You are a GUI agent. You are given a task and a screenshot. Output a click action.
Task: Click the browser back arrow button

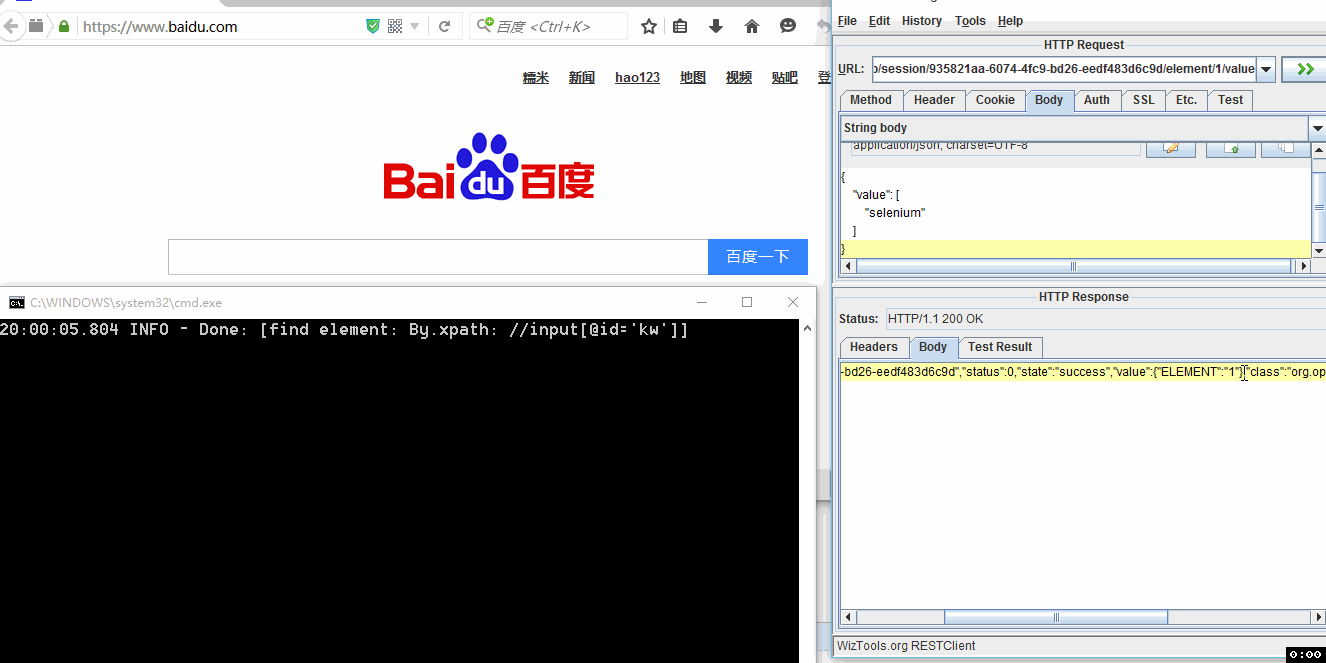[x=9, y=26]
